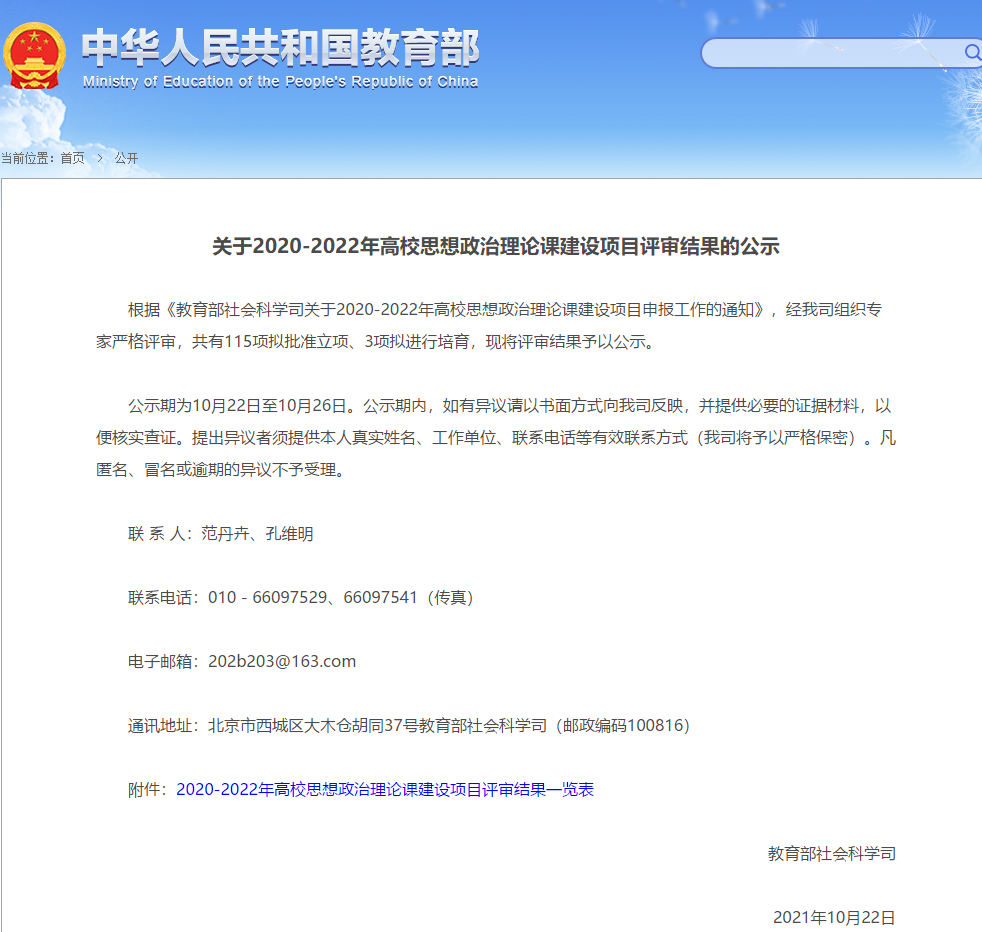This screenshot has height=932, width=982.
Task: Click the 附件 label before the attachment
Action: click(x=146, y=790)
